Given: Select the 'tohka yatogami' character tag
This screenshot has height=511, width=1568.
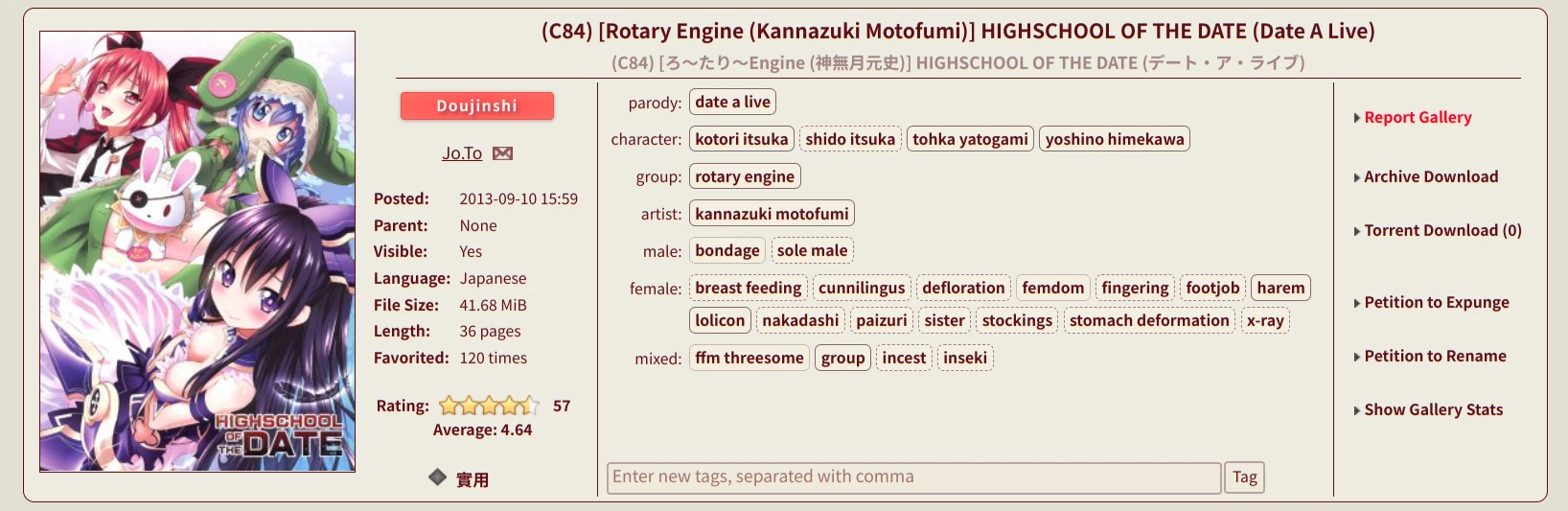Looking at the screenshot, I should (x=970, y=139).
